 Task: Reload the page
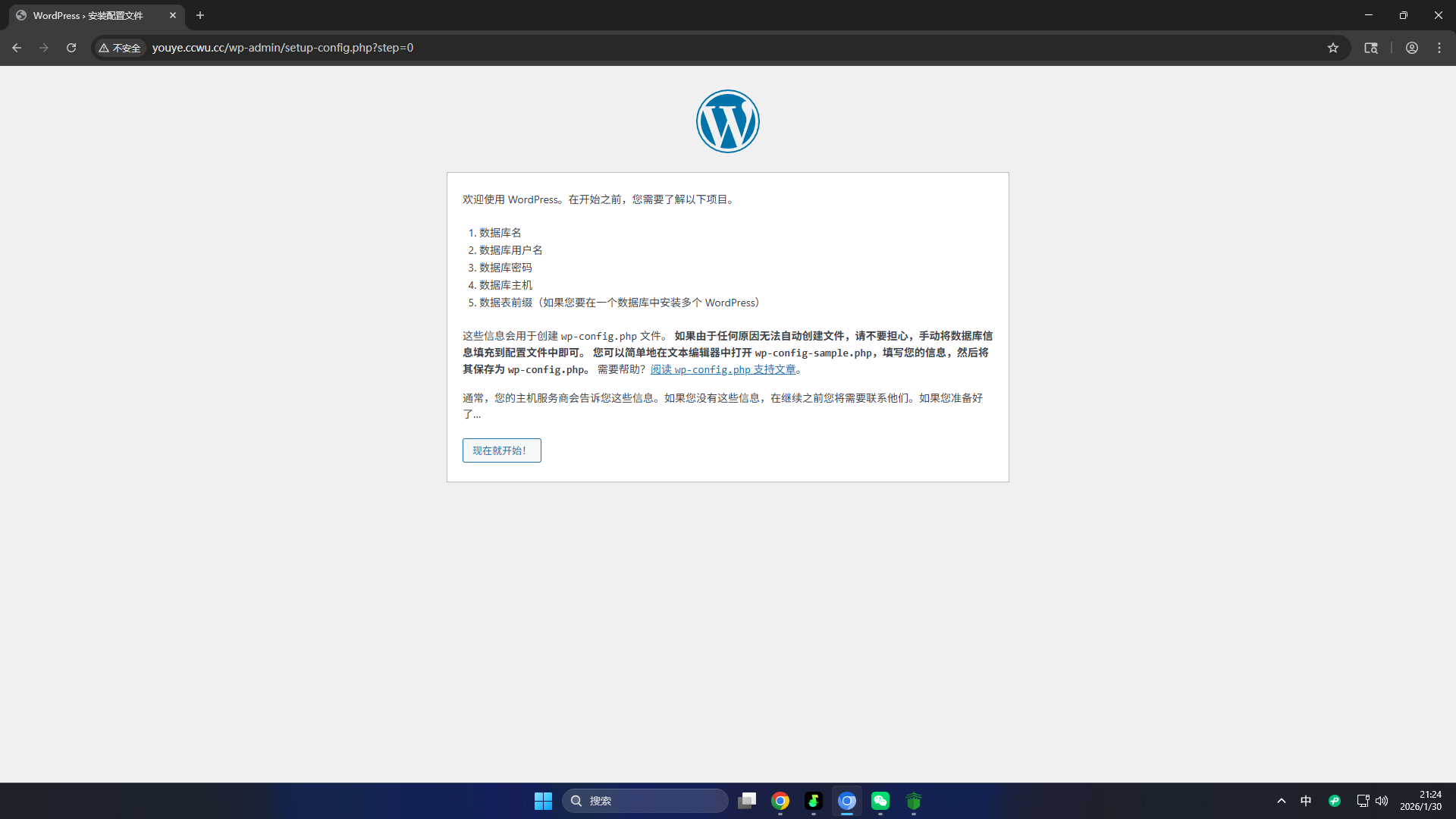tap(71, 48)
